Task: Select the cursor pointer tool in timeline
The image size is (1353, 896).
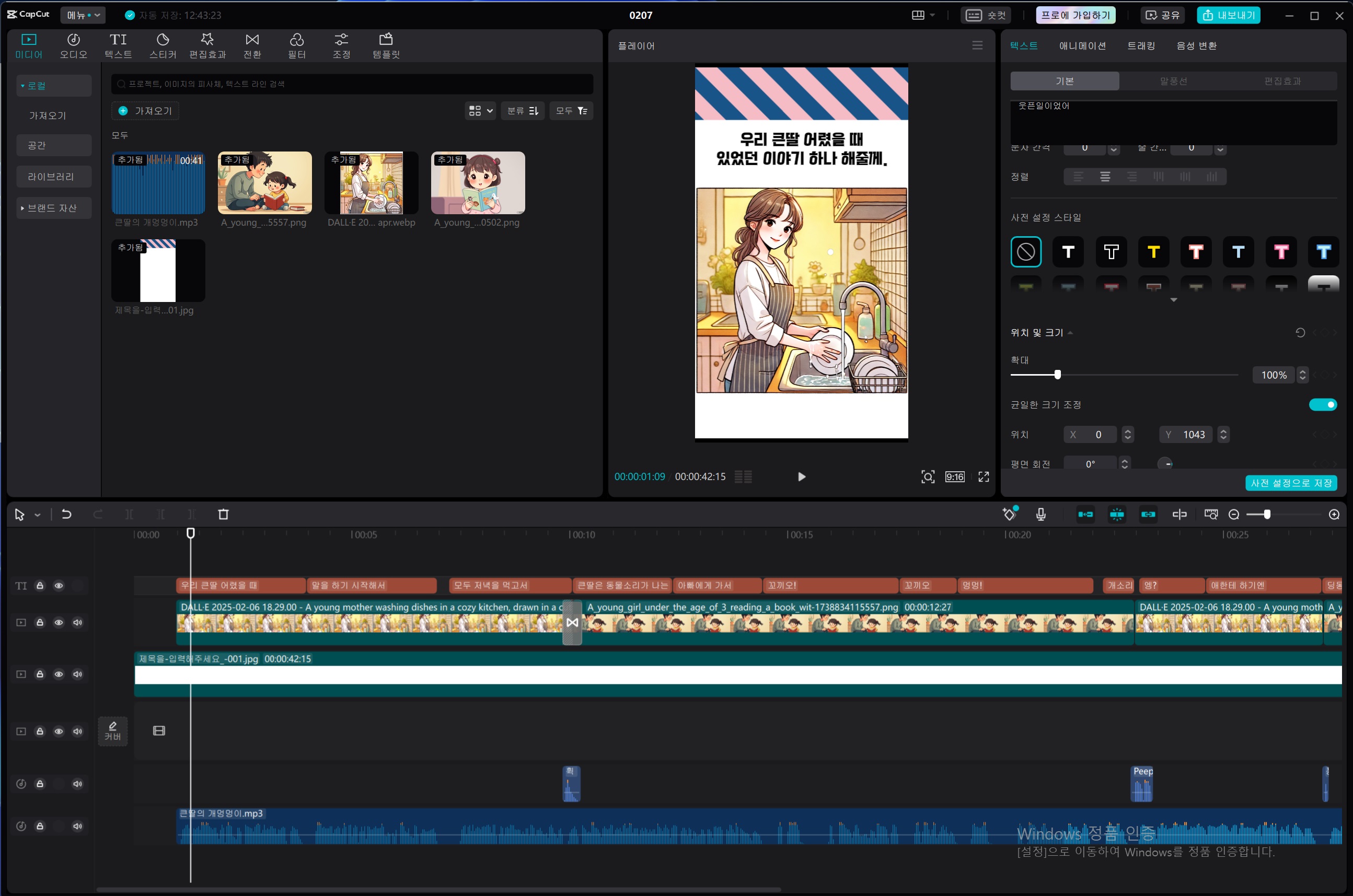Action: (19, 515)
